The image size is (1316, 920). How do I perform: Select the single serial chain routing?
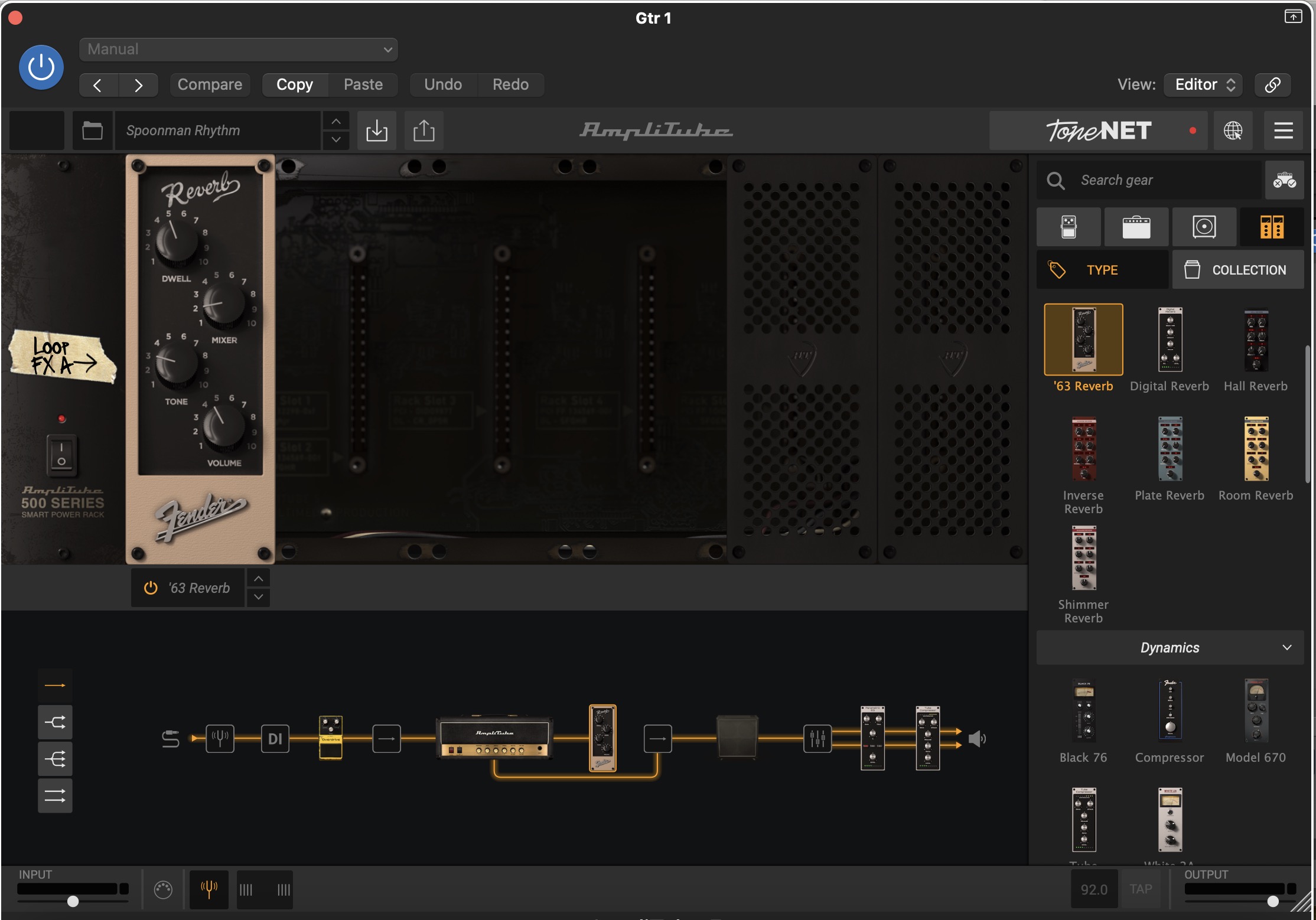55,686
